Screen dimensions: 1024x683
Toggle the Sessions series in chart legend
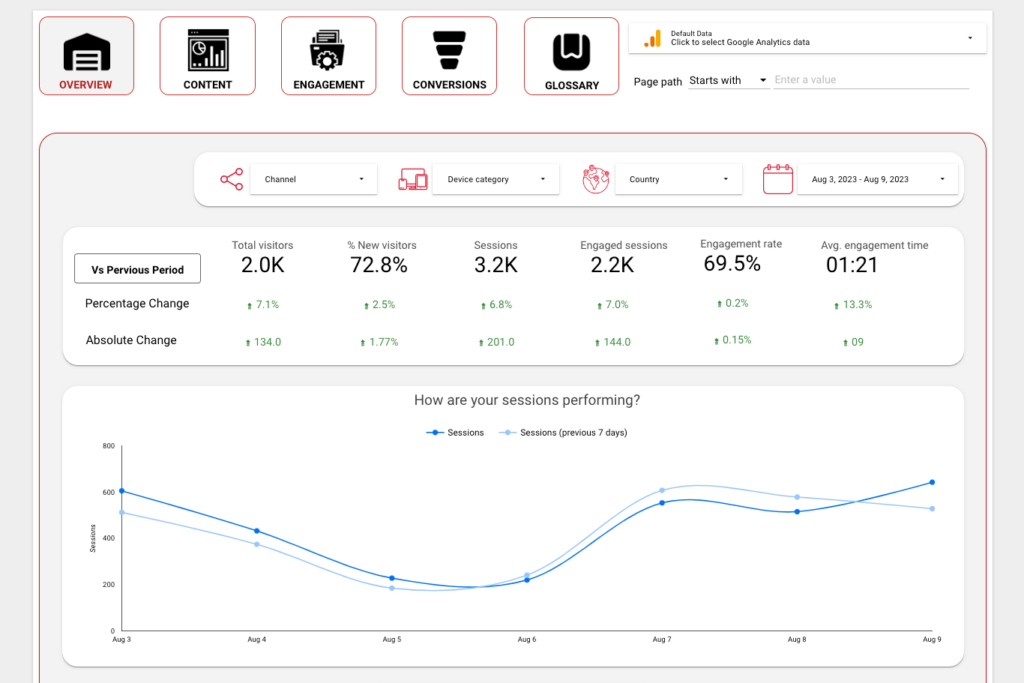(456, 433)
